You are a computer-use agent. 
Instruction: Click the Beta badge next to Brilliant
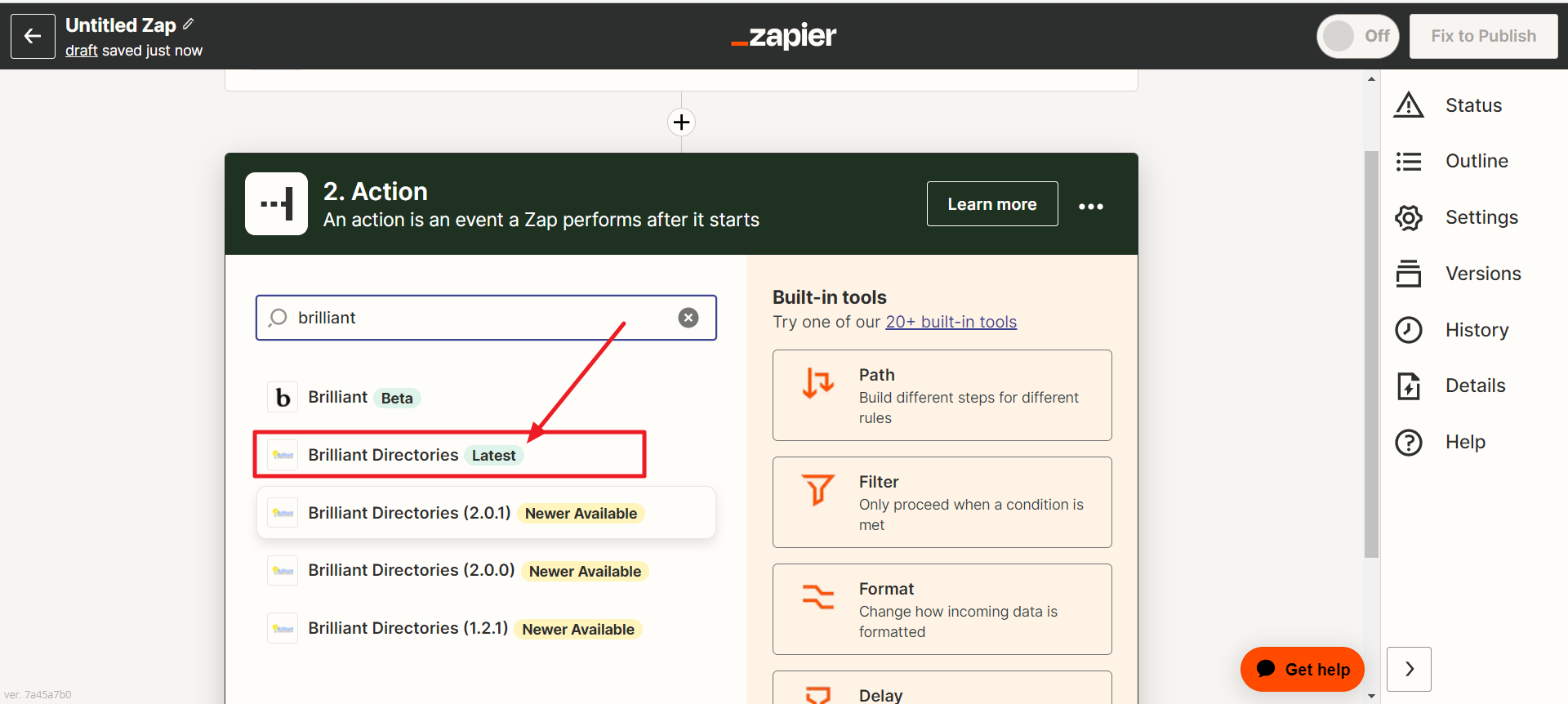coord(397,399)
